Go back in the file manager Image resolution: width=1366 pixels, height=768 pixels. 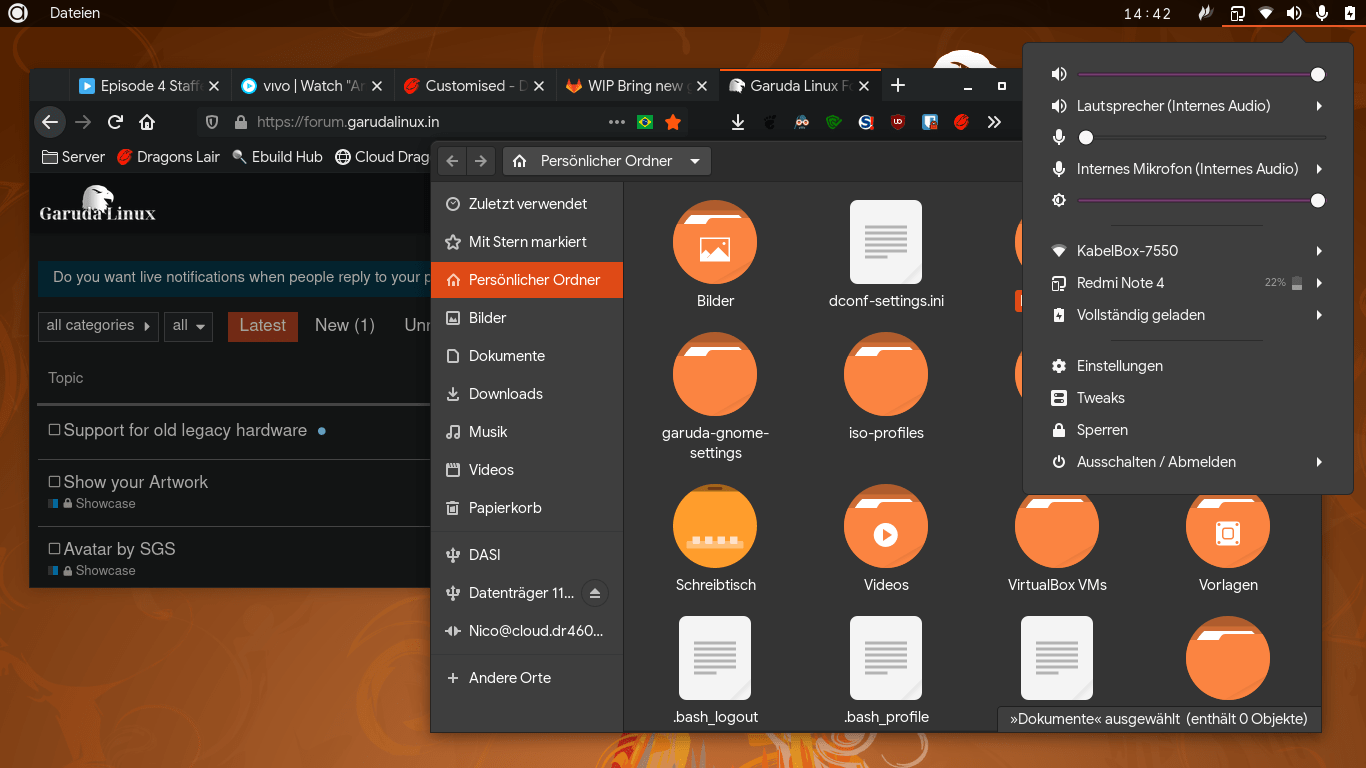pos(452,161)
